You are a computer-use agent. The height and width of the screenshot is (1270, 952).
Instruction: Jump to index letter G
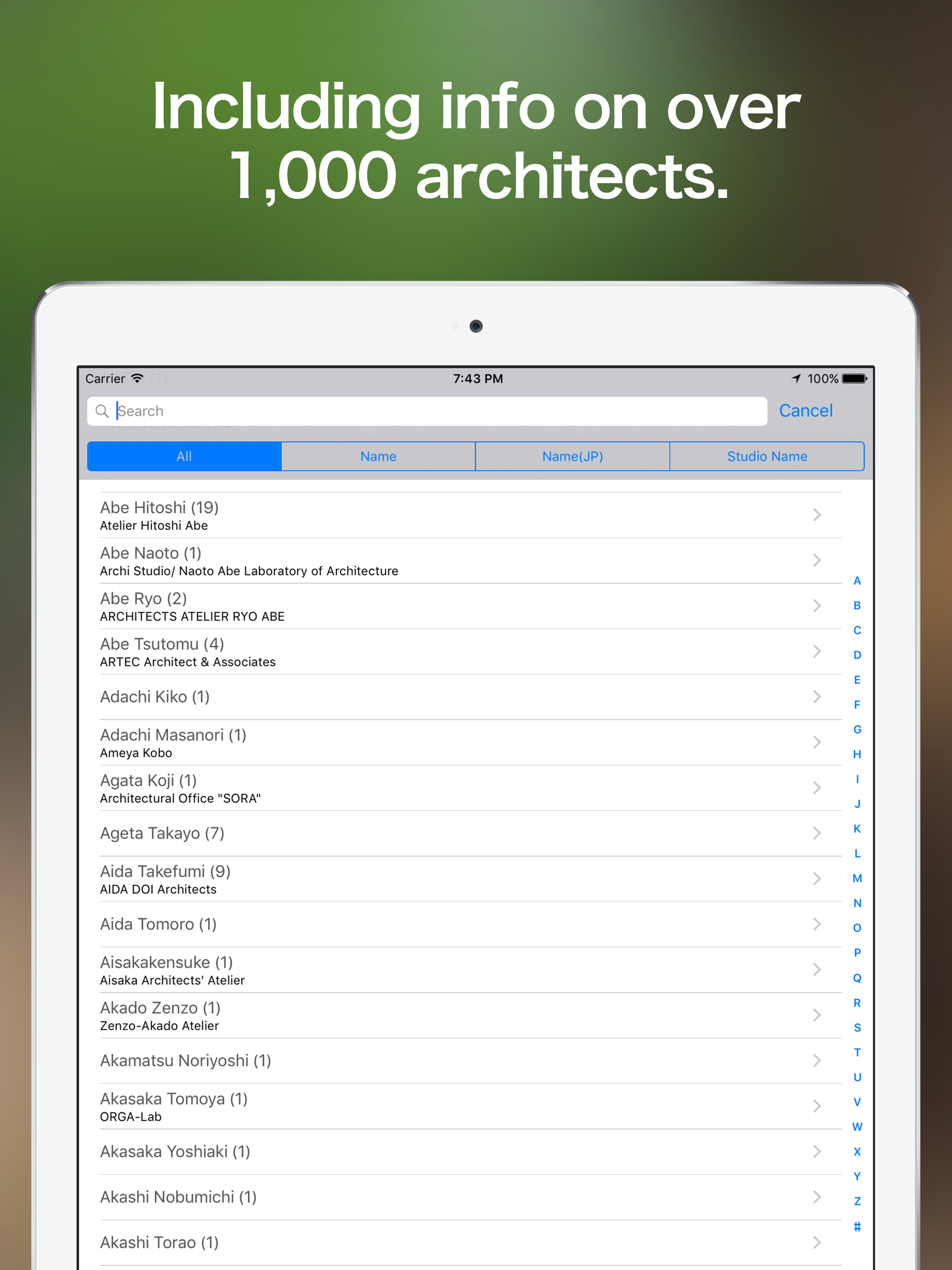[x=857, y=729]
